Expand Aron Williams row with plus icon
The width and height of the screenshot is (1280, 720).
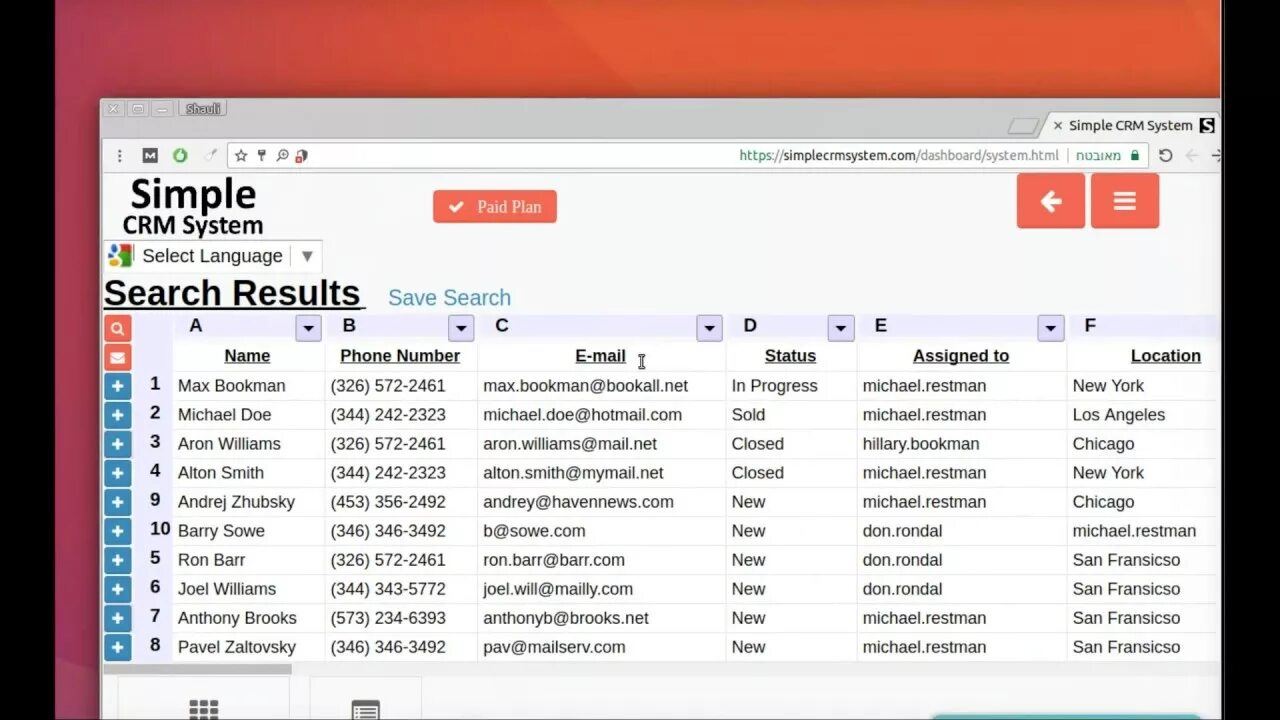coord(117,444)
